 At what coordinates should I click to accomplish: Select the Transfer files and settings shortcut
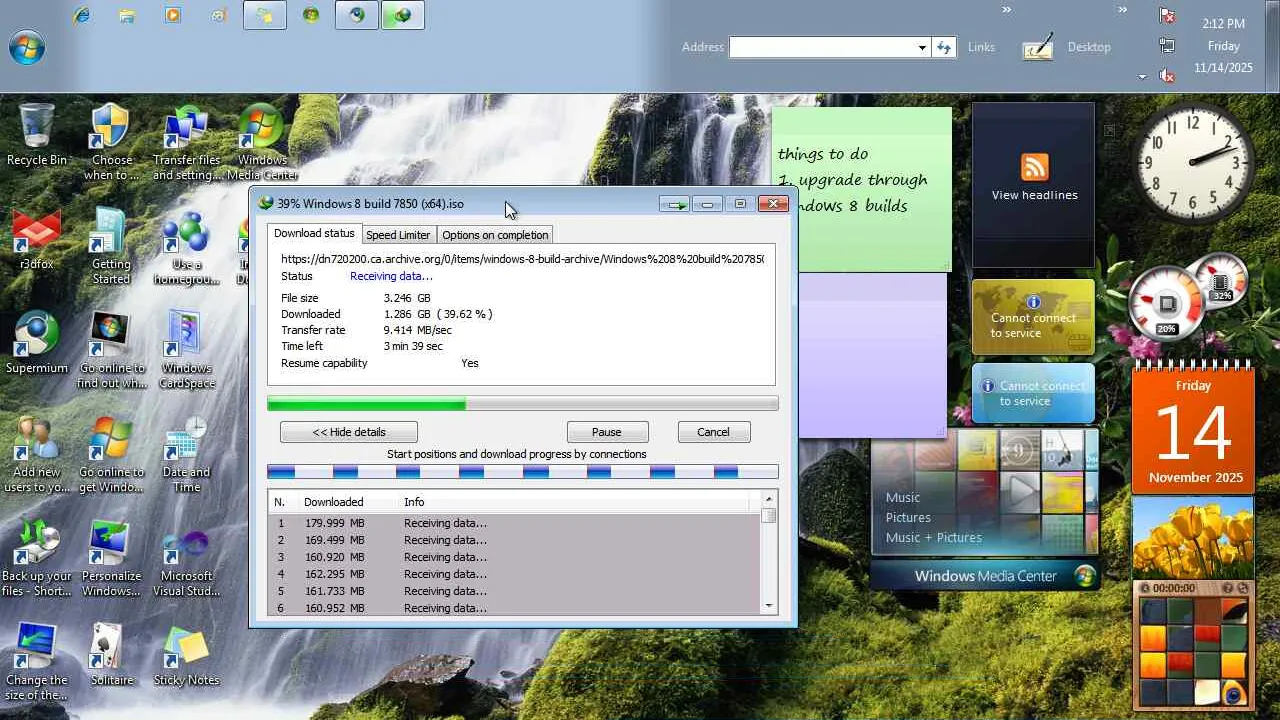coord(187,143)
